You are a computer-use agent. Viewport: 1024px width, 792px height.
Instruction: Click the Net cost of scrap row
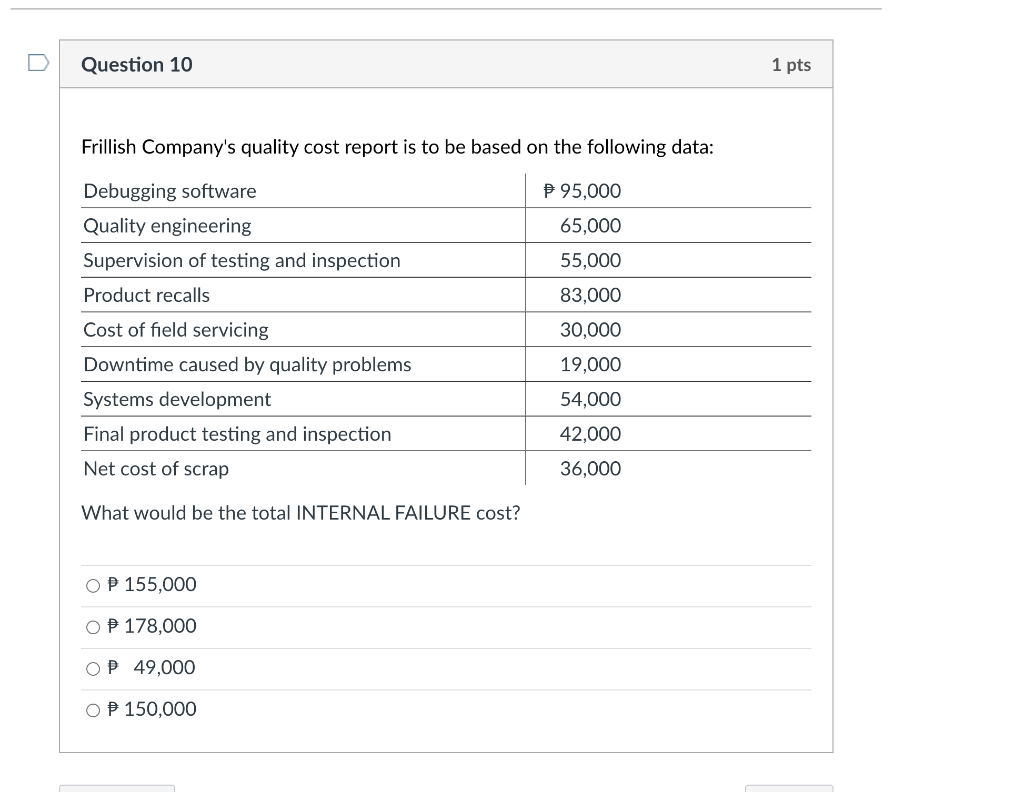157,468
